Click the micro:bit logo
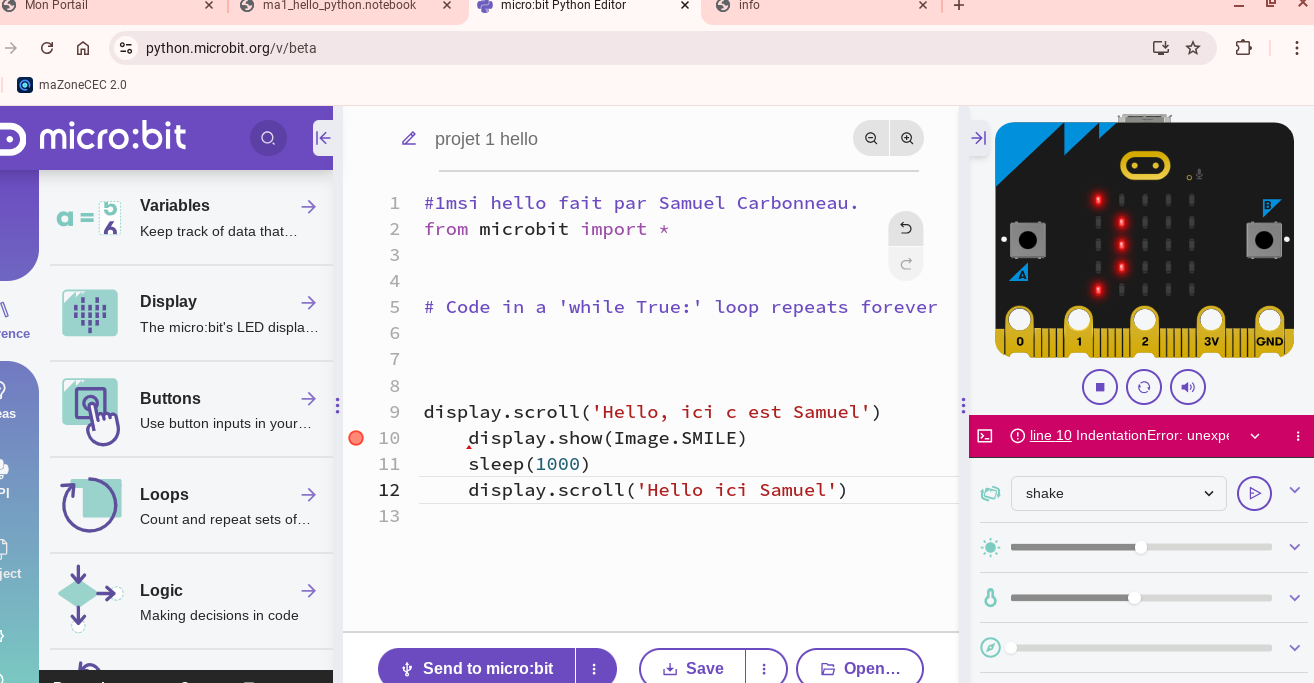 [x=93, y=137]
